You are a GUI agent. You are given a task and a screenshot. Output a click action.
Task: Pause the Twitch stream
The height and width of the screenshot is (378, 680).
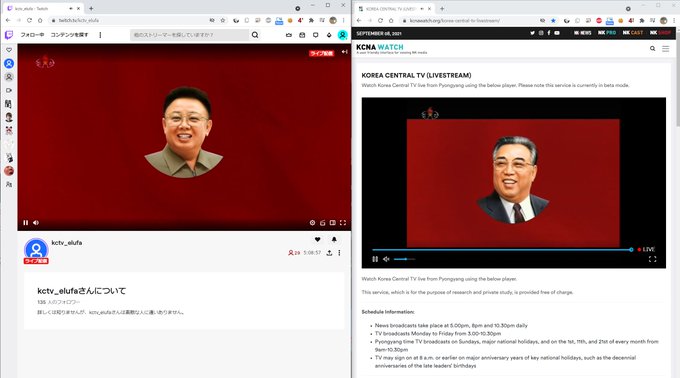[x=26, y=222]
